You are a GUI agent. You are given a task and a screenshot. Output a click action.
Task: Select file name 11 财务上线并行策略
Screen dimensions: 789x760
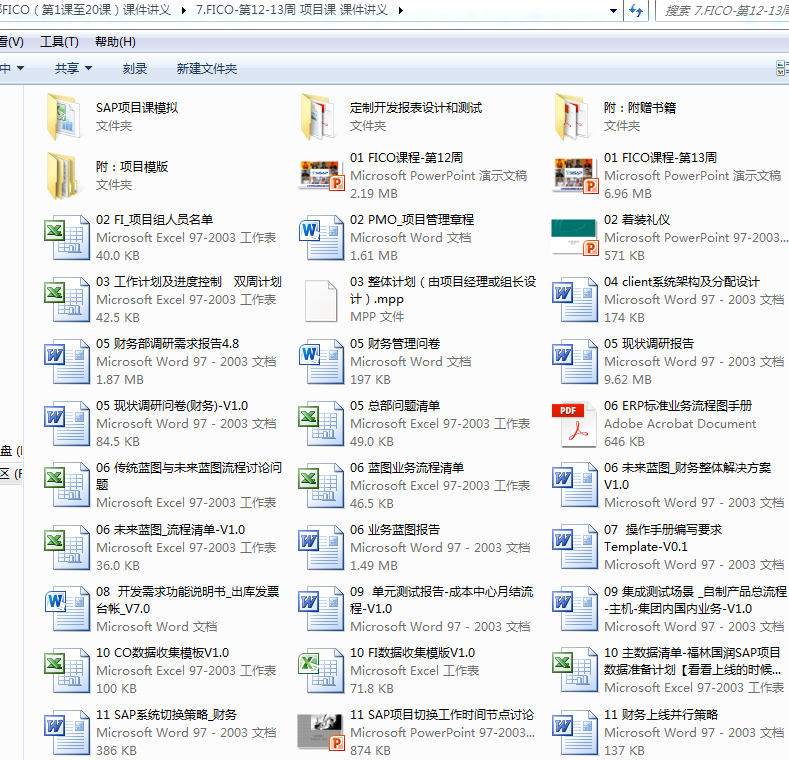(661, 715)
